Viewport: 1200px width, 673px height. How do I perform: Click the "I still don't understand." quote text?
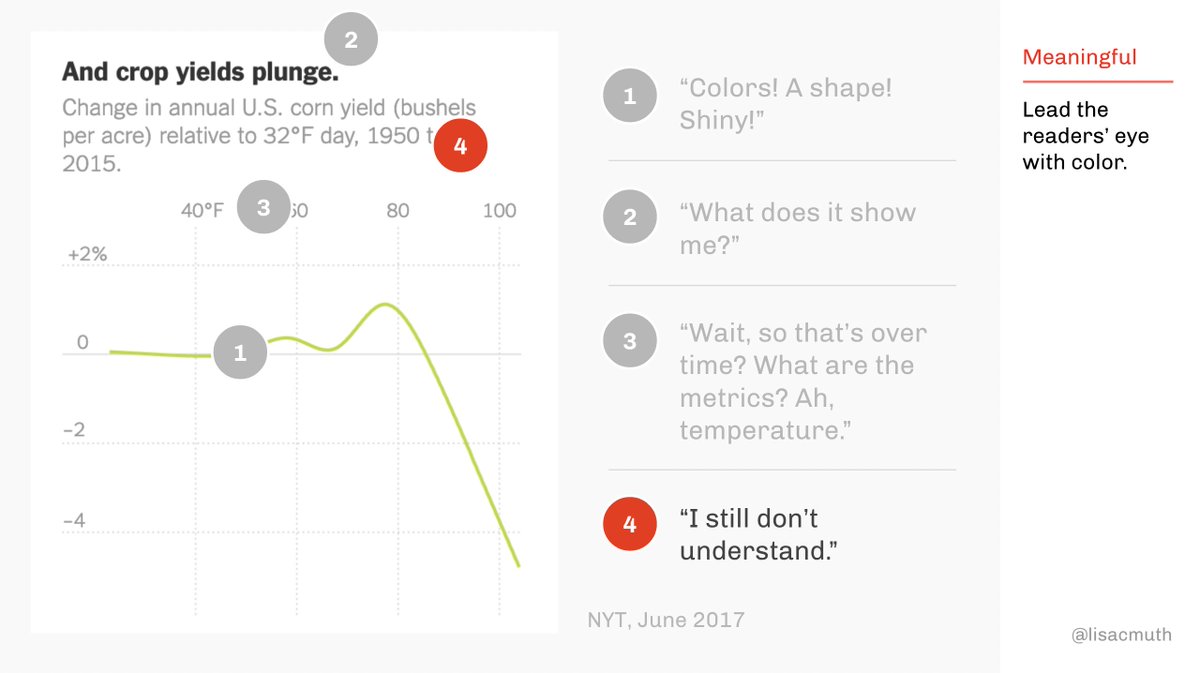(749, 534)
